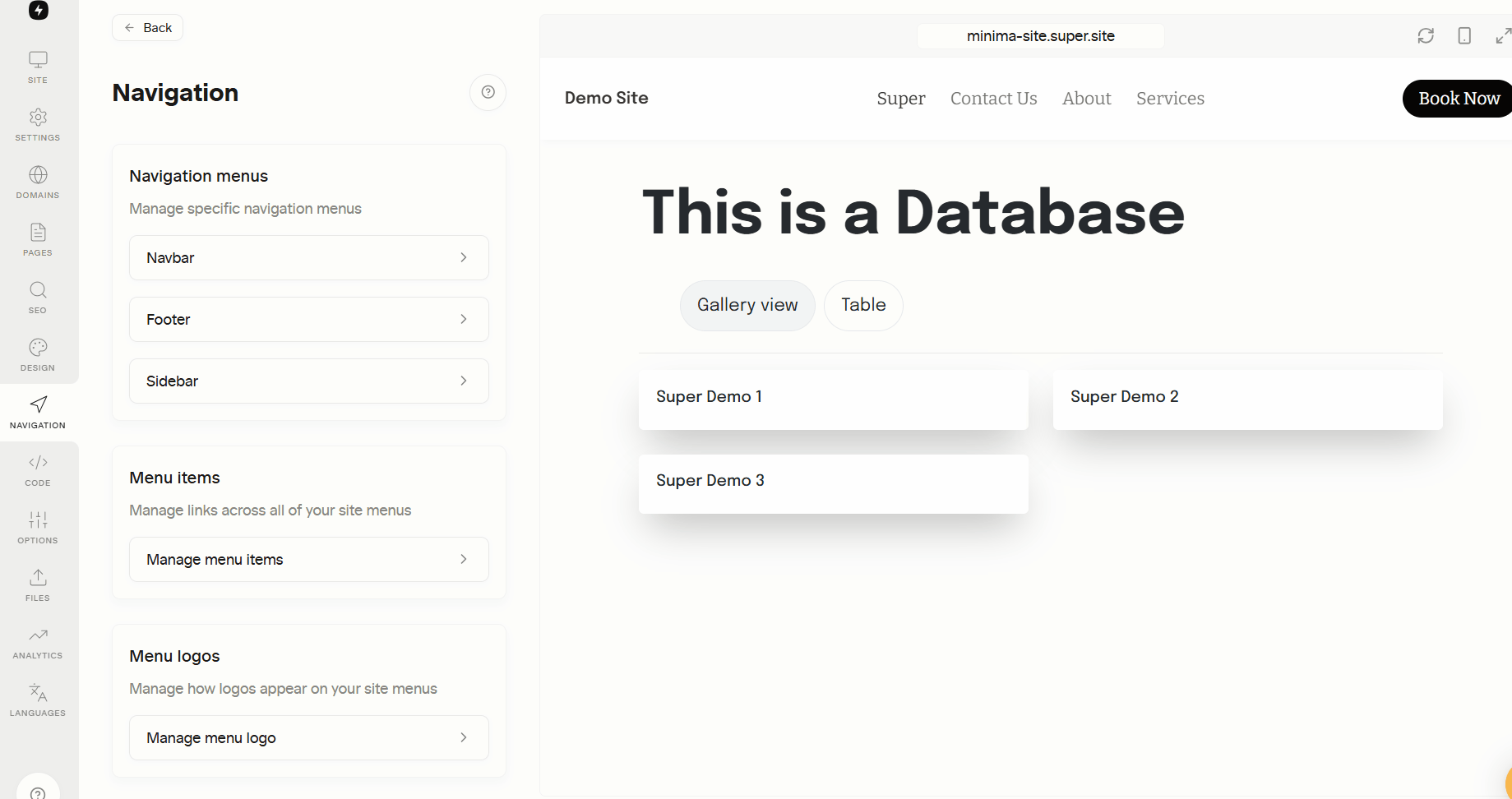
Task: Open the Super Demo 1 card
Action: (x=834, y=399)
